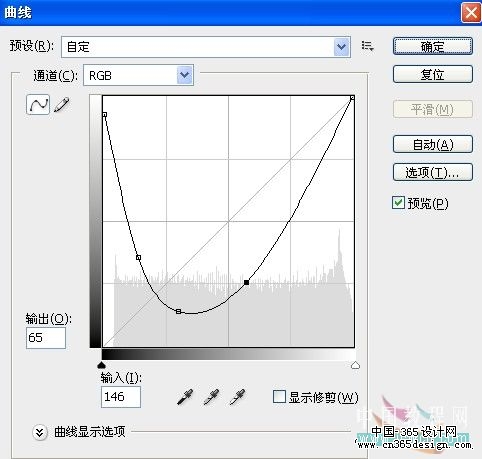Pick the white point eyedropper
This screenshot has width=482, height=459.
[x=238, y=397]
